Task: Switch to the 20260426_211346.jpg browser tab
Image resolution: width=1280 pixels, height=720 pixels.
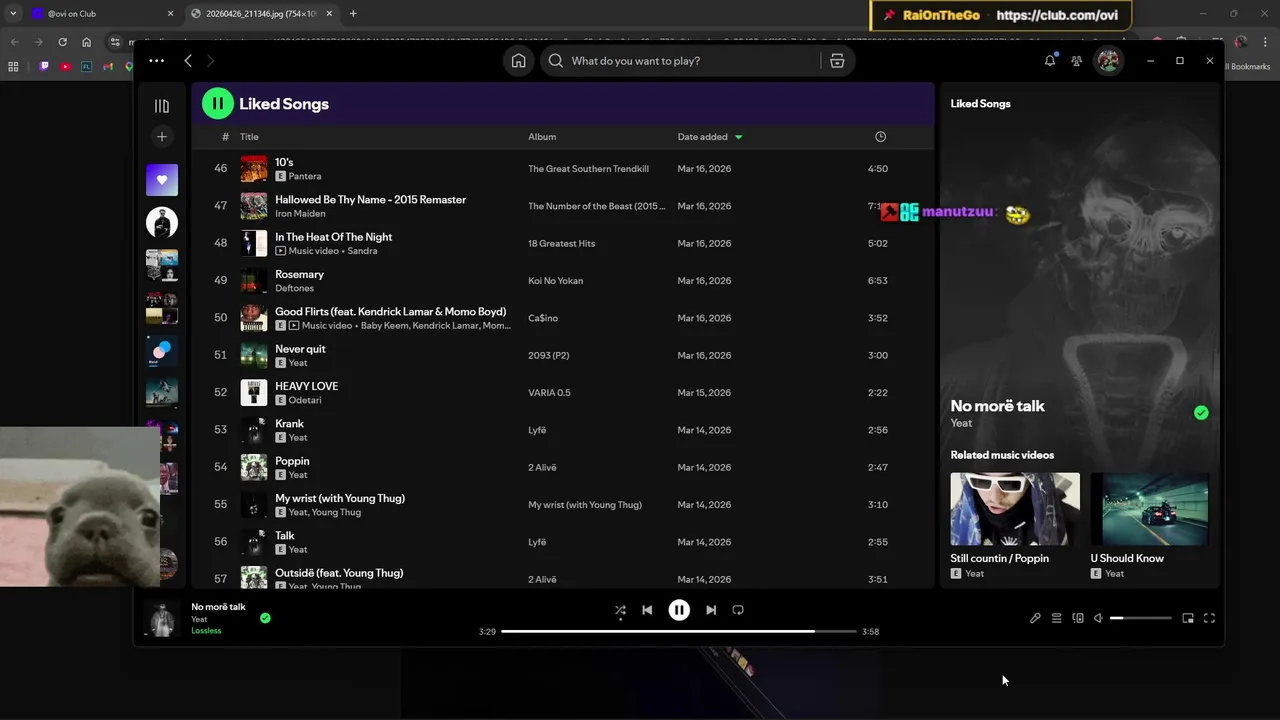Action: pyautogui.click(x=263, y=14)
